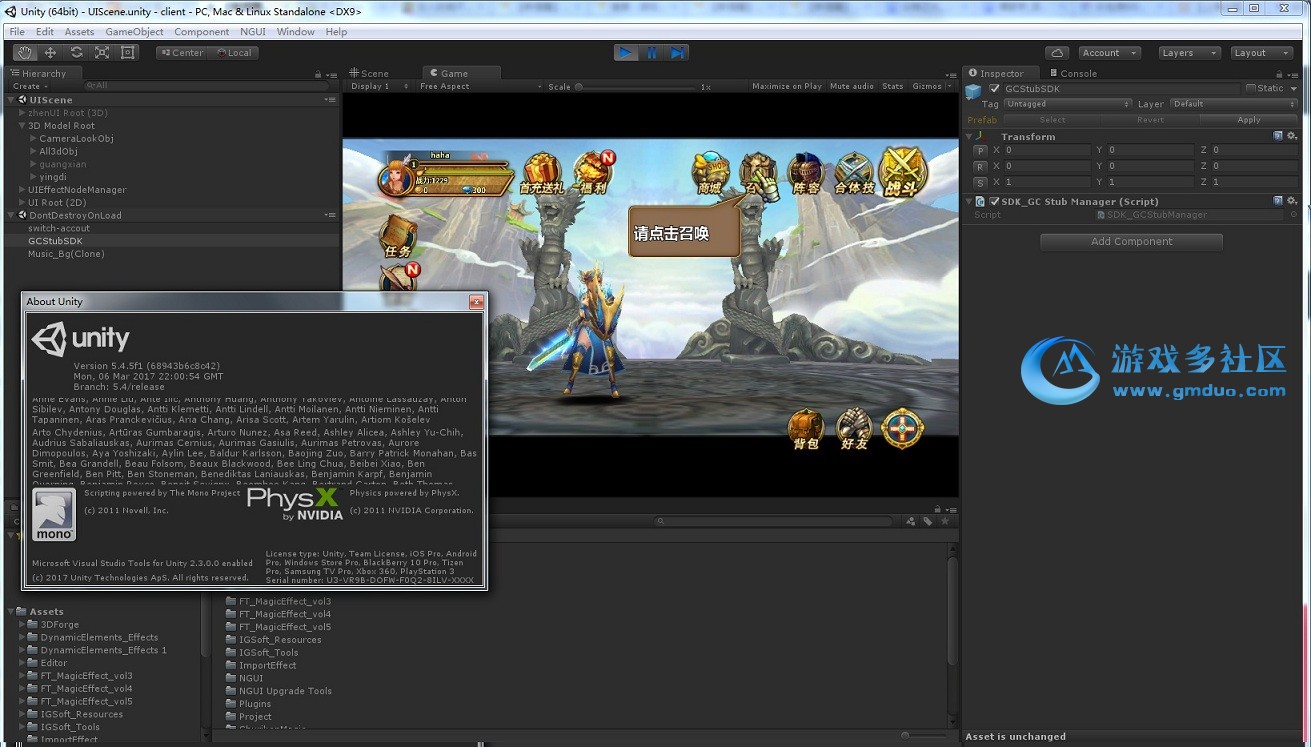Tap the quest scroll icon in game
The image size is (1311, 747).
tap(398, 238)
